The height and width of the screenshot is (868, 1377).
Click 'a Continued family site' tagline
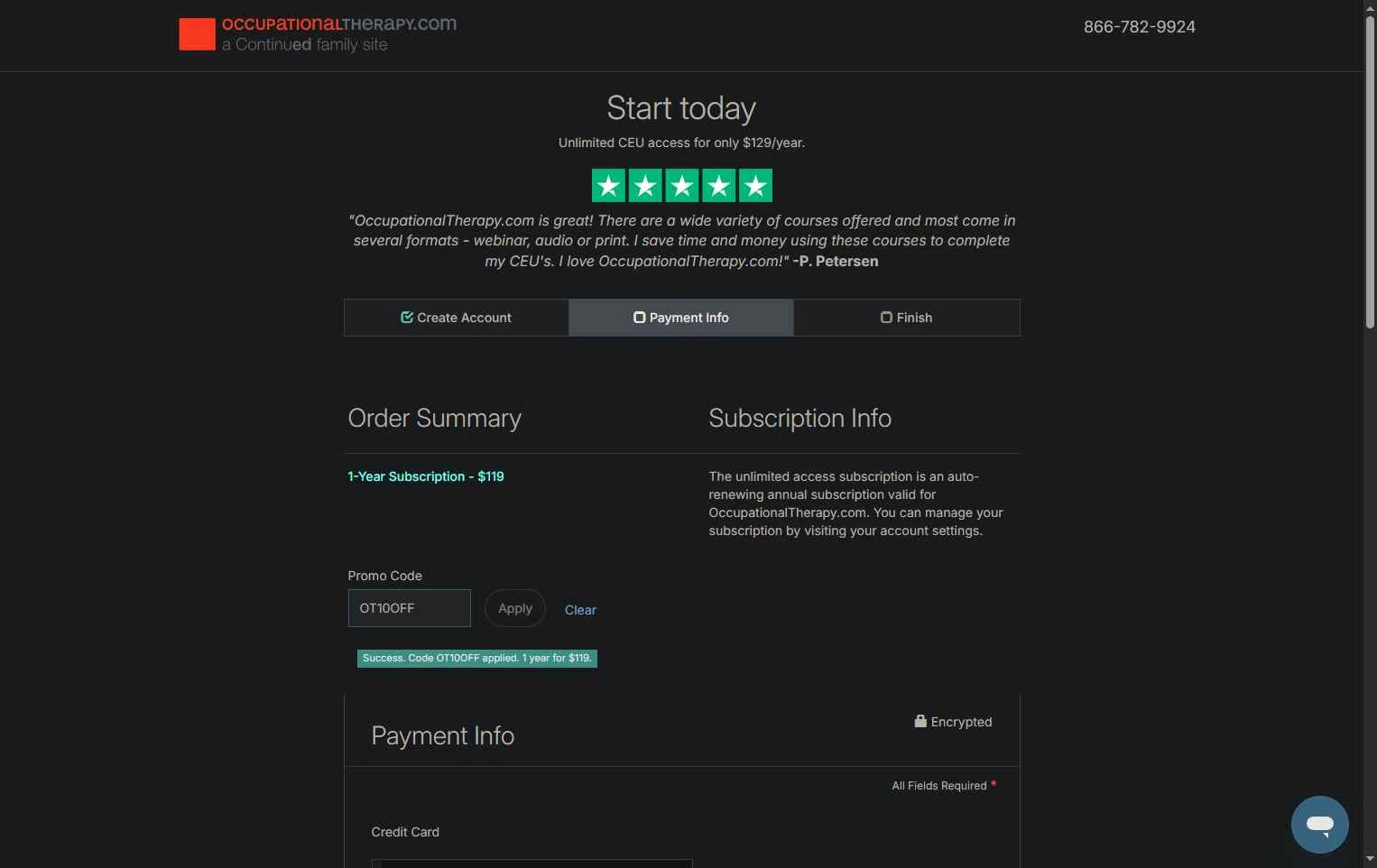tap(305, 45)
